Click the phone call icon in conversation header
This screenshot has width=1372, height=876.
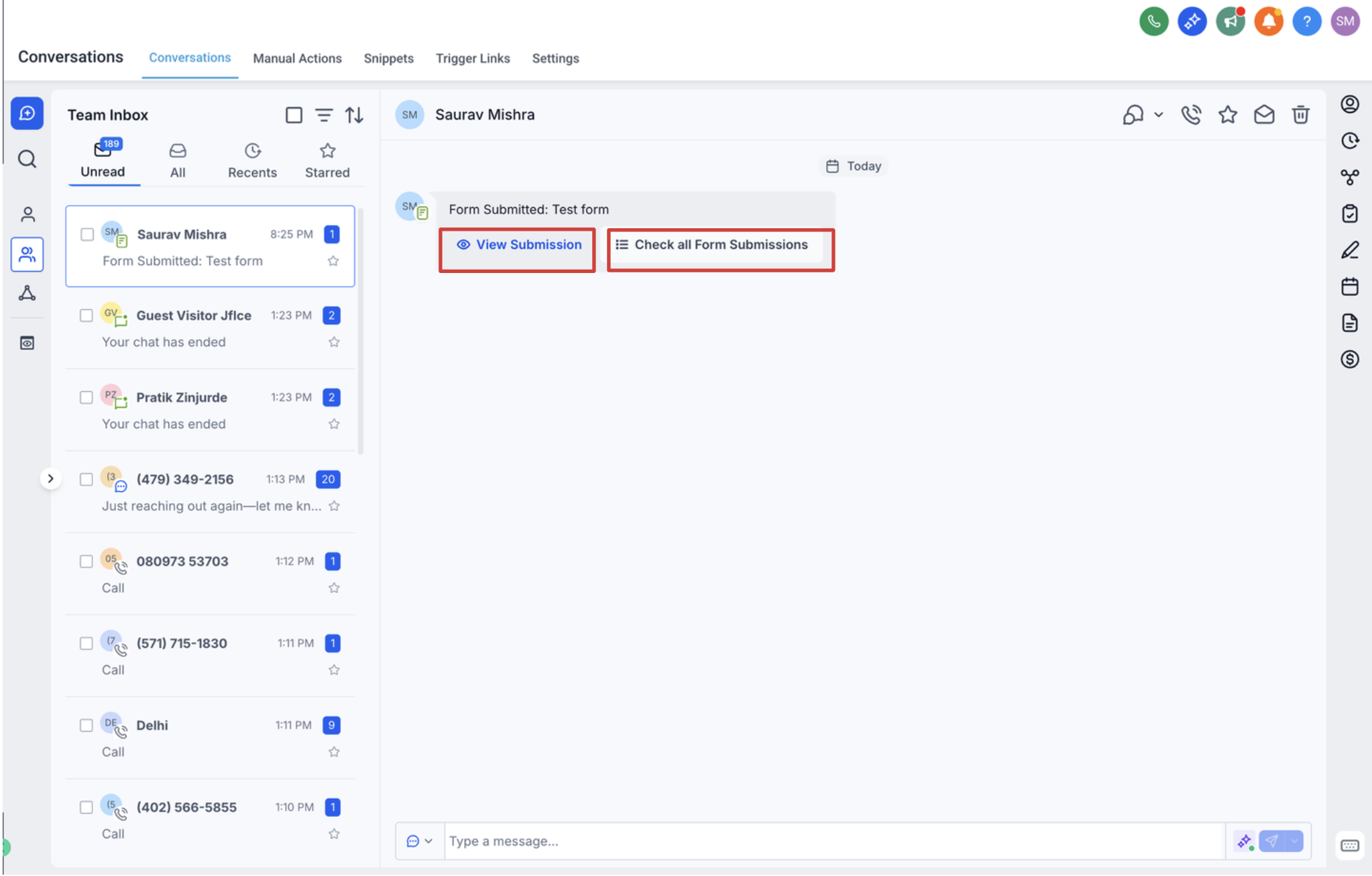tap(1191, 115)
